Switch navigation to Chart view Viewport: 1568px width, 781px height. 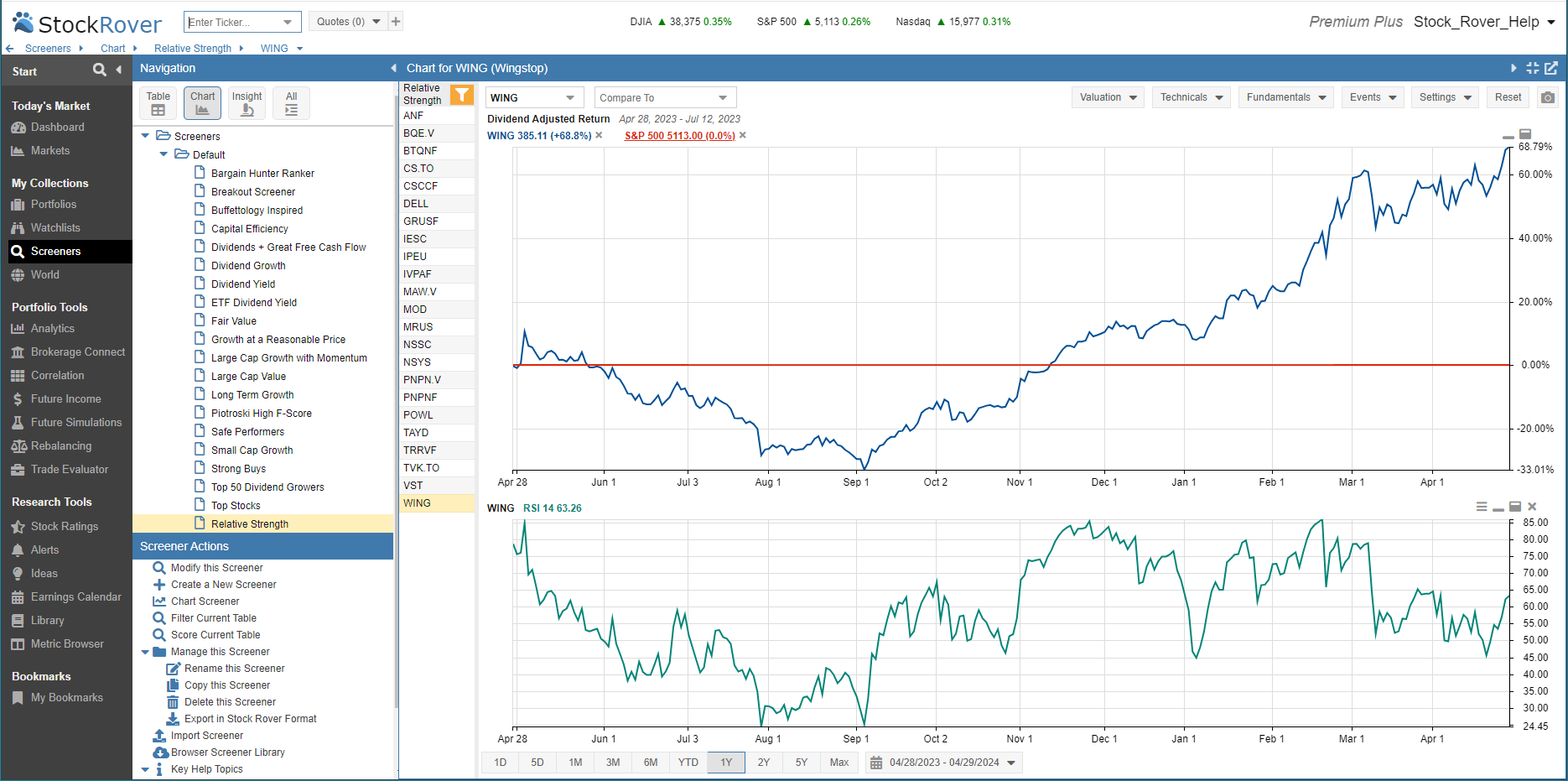pyautogui.click(x=202, y=103)
